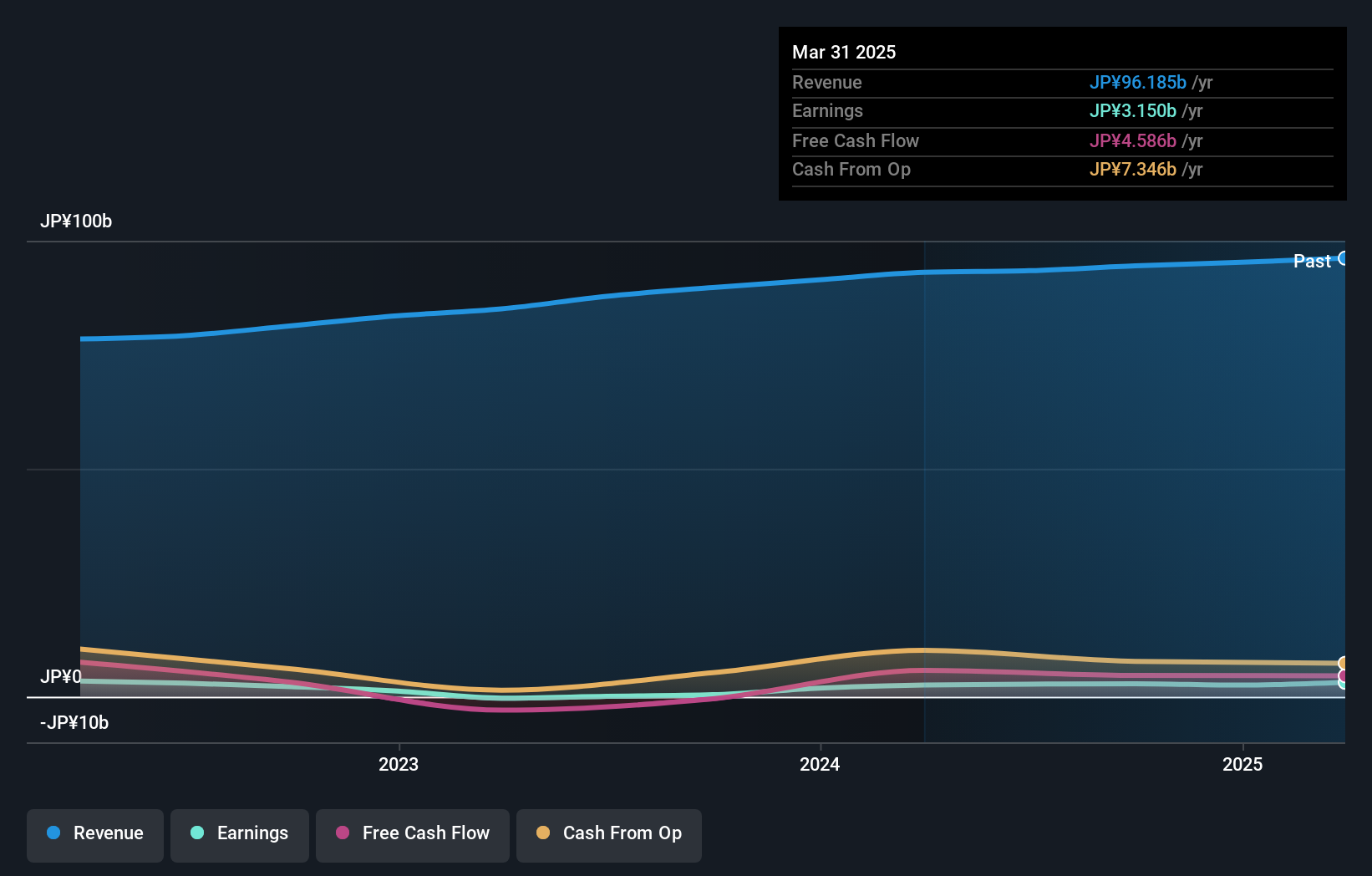Toggle the Earnings legend button
The height and width of the screenshot is (876, 1372).
[x=240, y=835]
